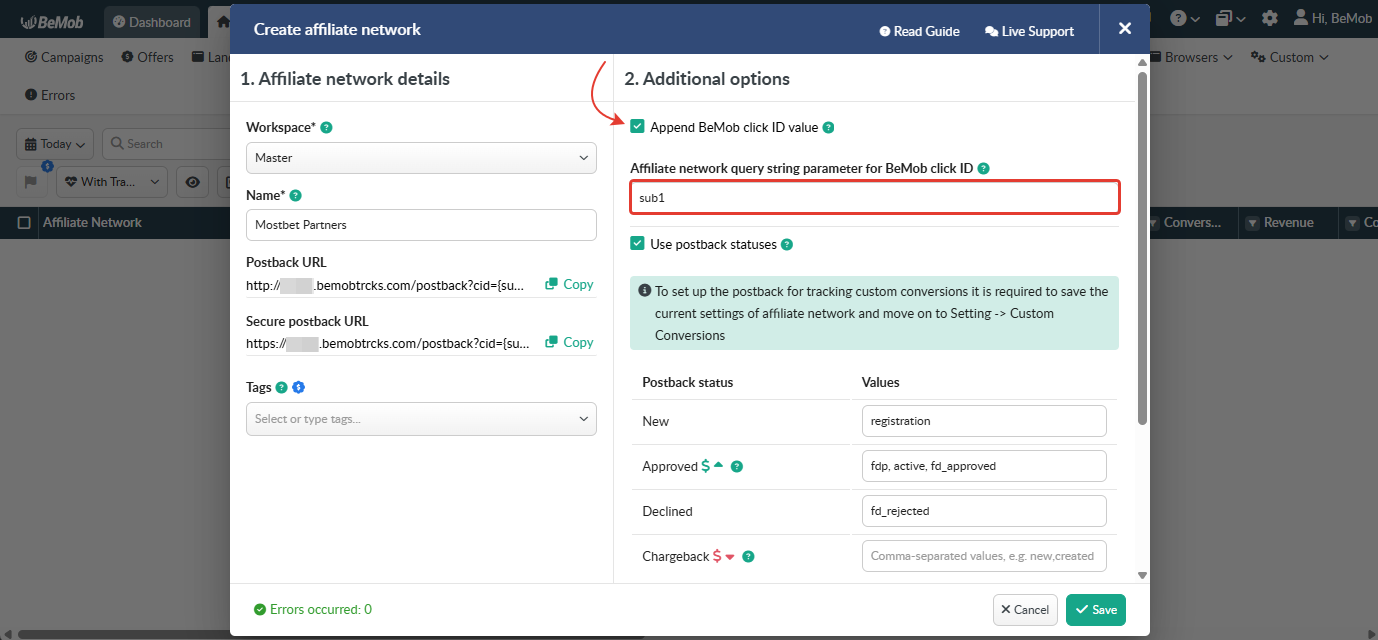This screenshot has width=1378, height=640.
Task: Toggle the Use postback statuses checkbox
Action: [637, 244]
